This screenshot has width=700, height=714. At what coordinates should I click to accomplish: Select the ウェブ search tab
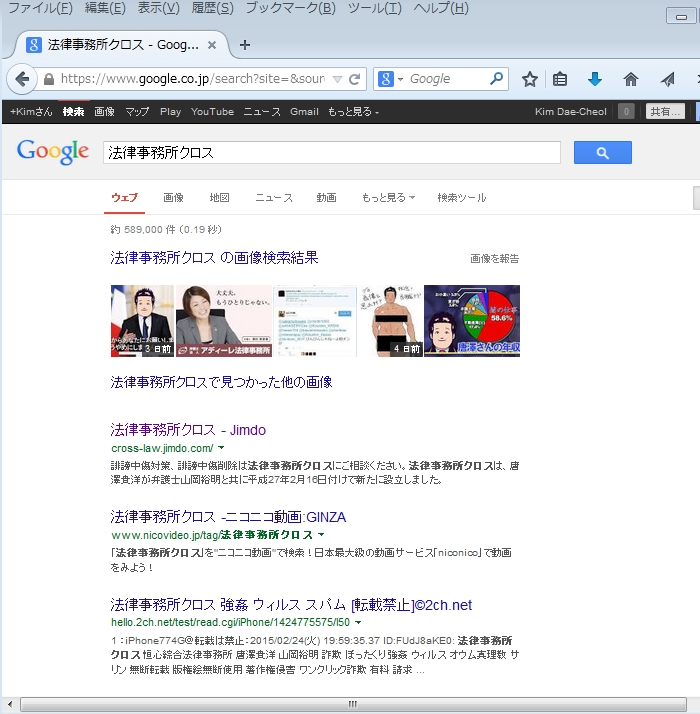click(124, 198)
